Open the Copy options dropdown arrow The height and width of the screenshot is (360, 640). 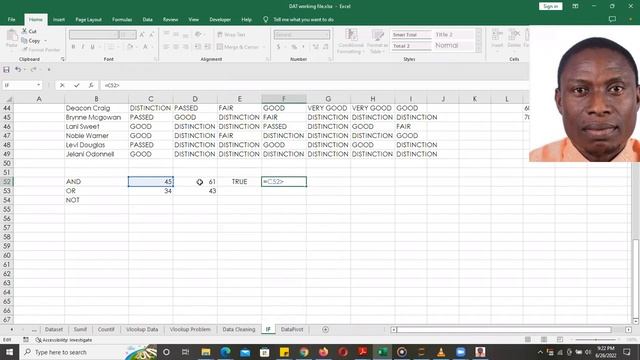(45, 41)
